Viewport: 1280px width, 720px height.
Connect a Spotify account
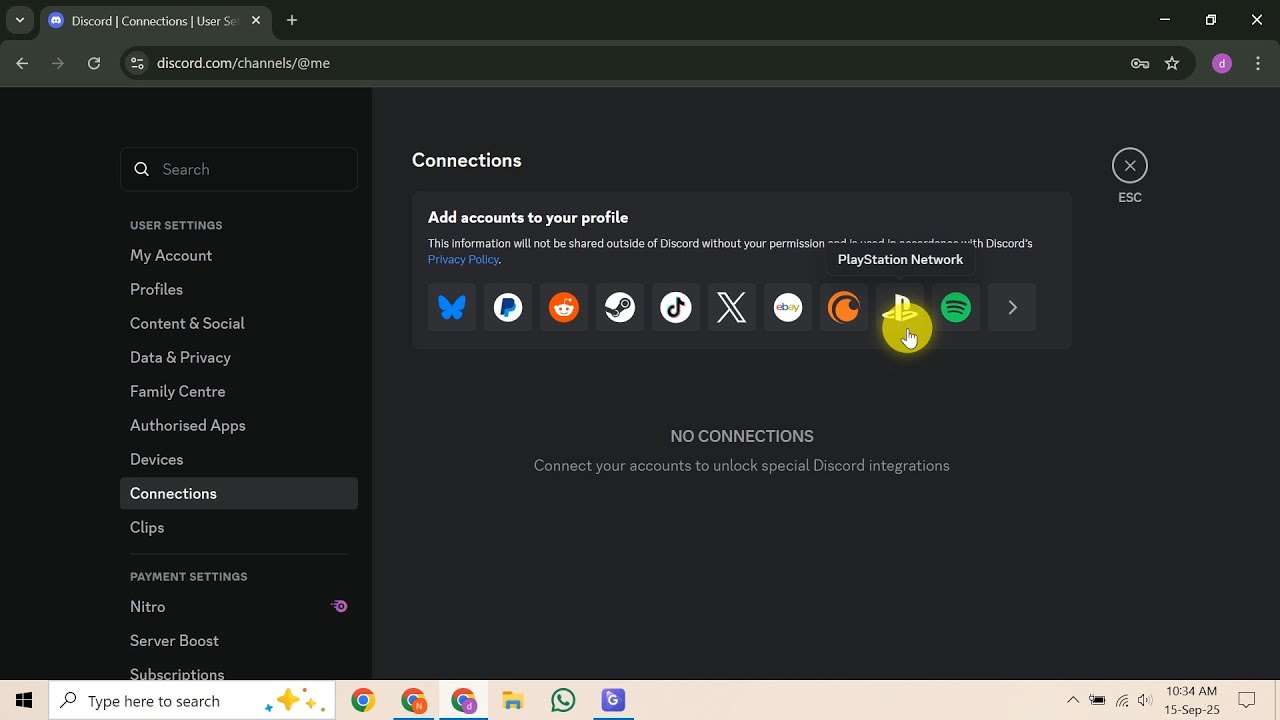(x=956, y=308)
